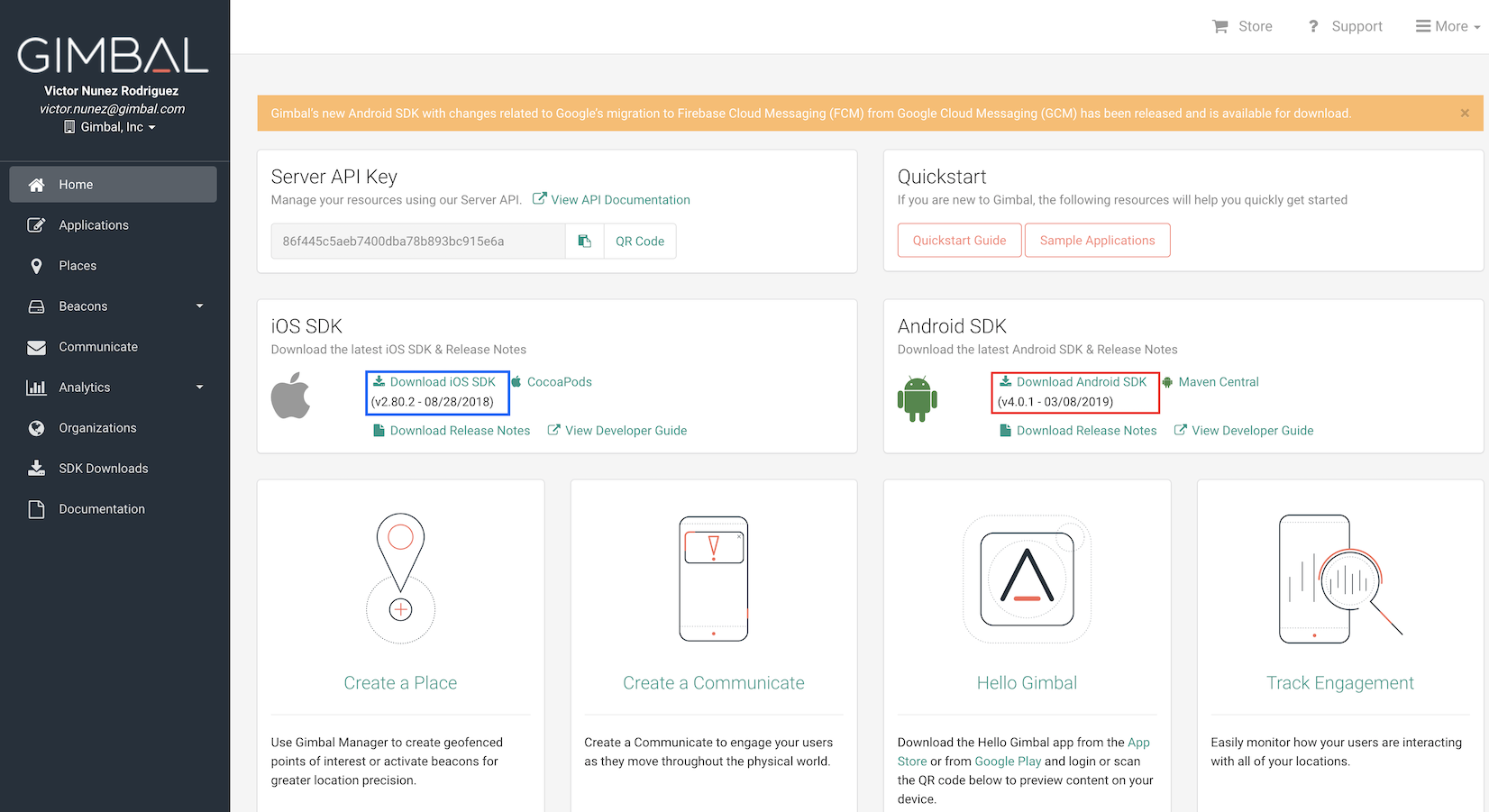Viewport: 1489px width, 812px height.
Task: Click the Track Engagement magnifier illustration
Action: [x=1340, y=579]
